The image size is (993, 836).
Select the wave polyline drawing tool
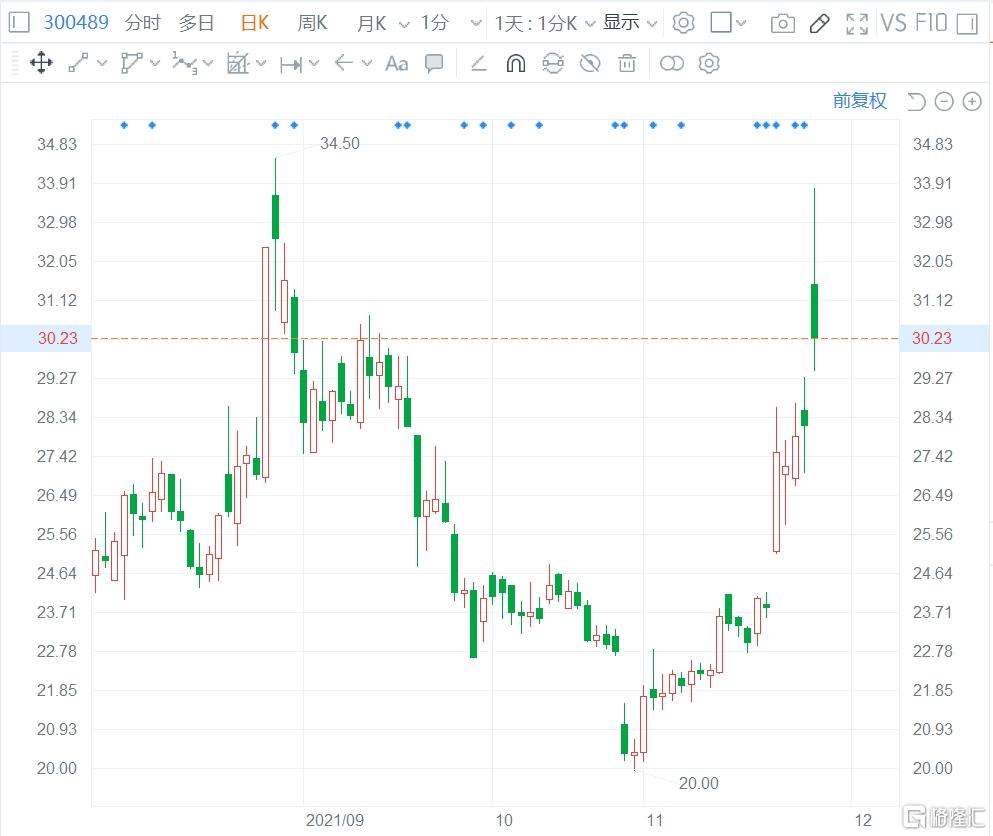184,63
